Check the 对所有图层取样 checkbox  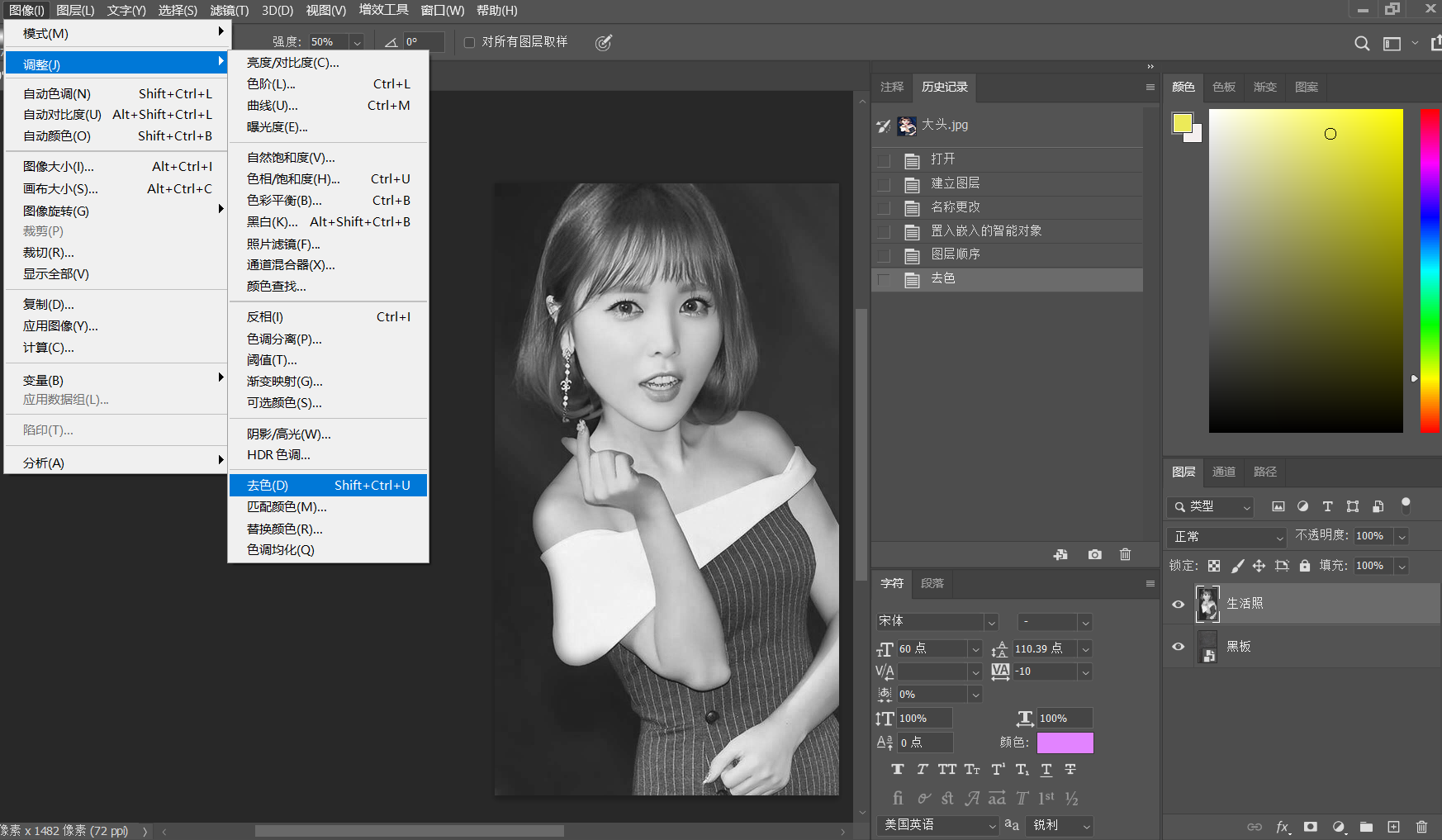coord(469,42)
